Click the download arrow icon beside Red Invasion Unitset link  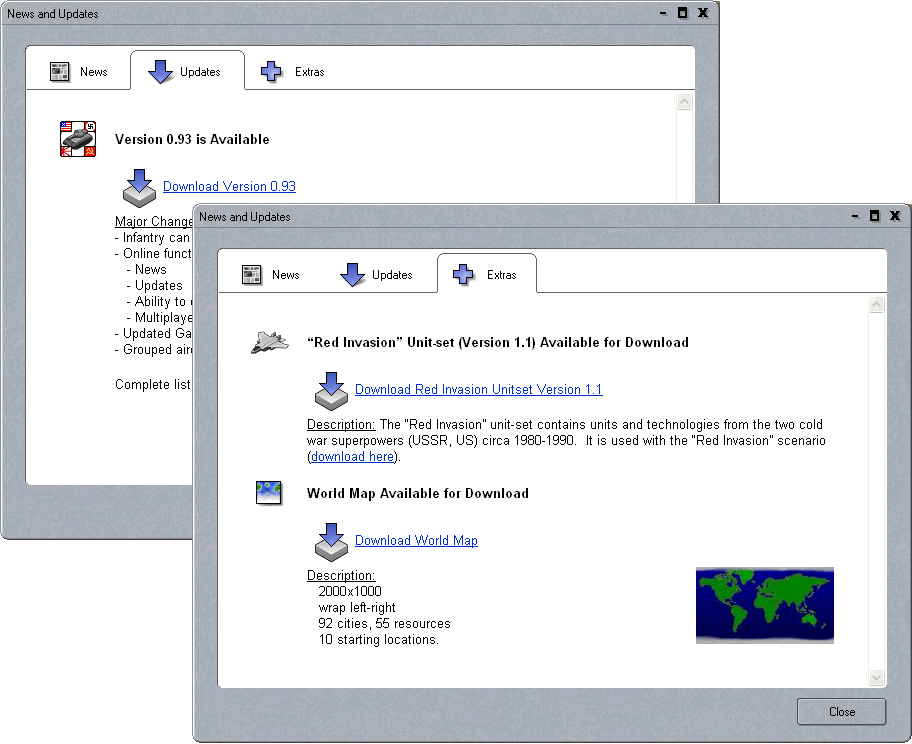pos(331,390)
